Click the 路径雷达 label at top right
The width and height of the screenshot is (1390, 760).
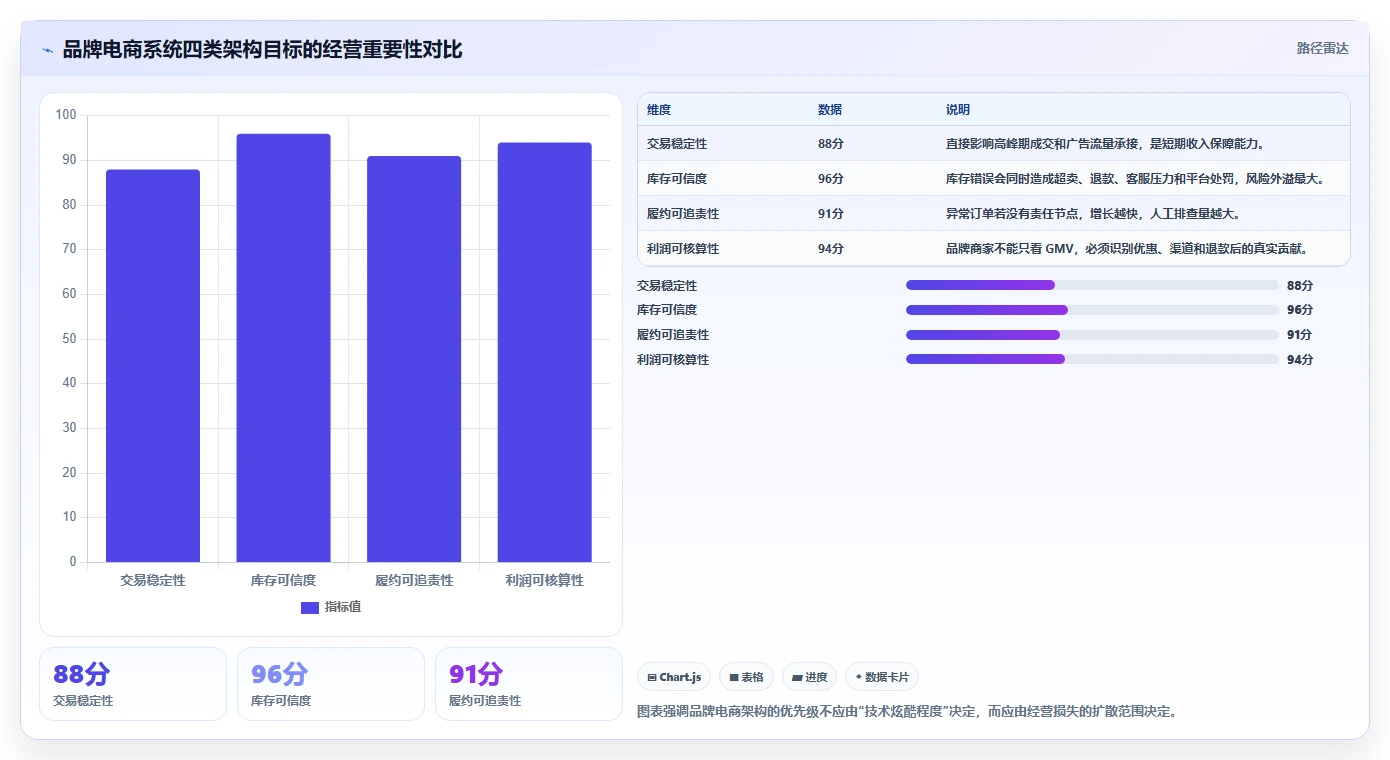[1322, 48]
